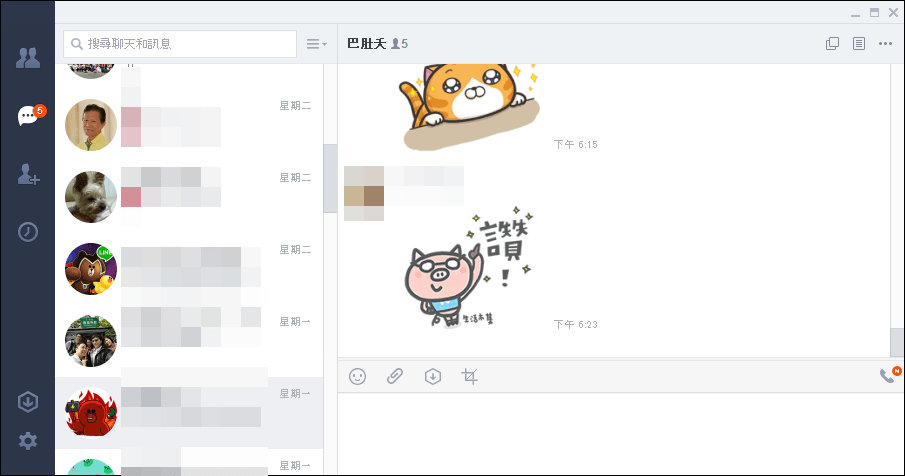Select the screen capture crop tool

tap(470, 377)
